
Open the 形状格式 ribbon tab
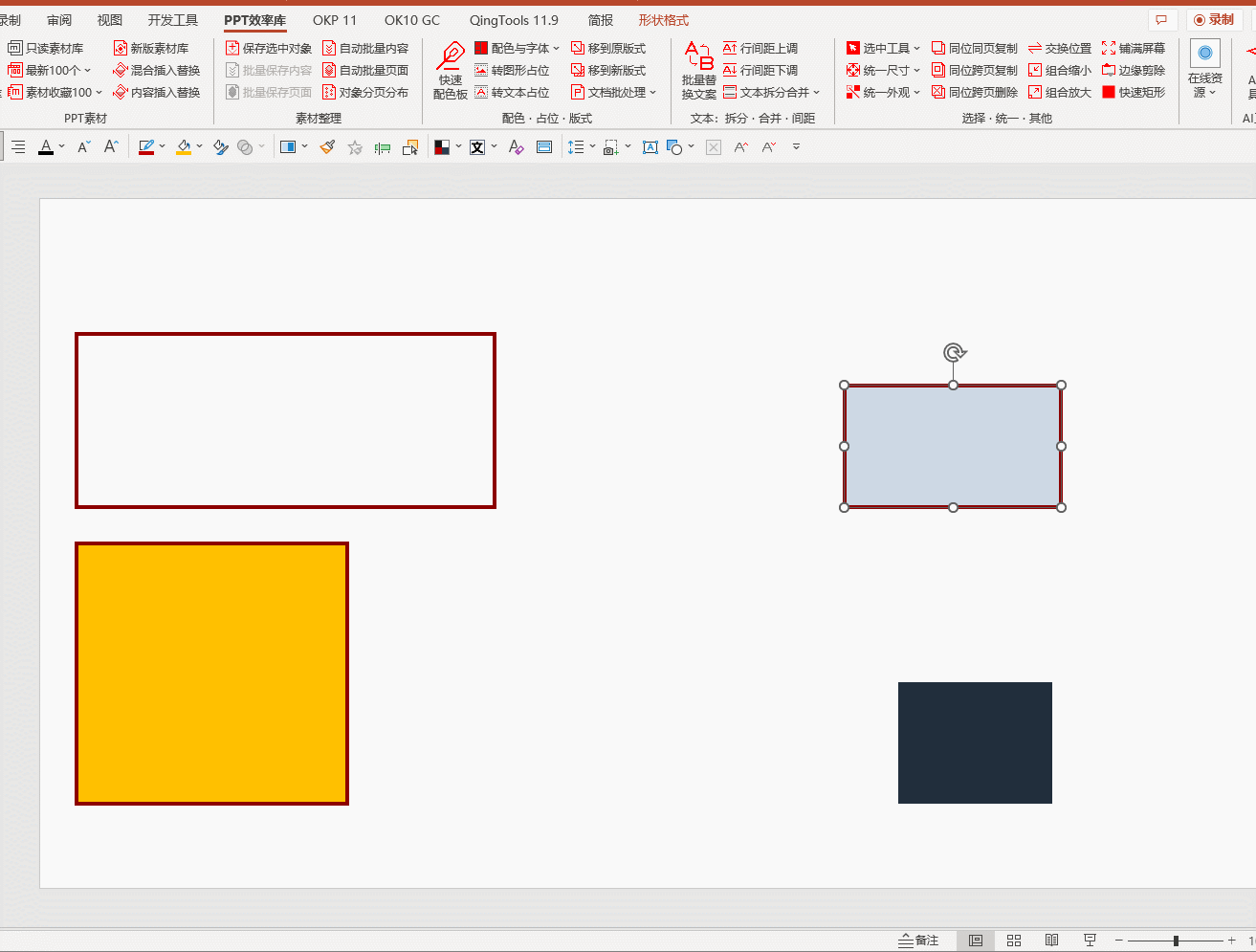[x=664, y=20]
